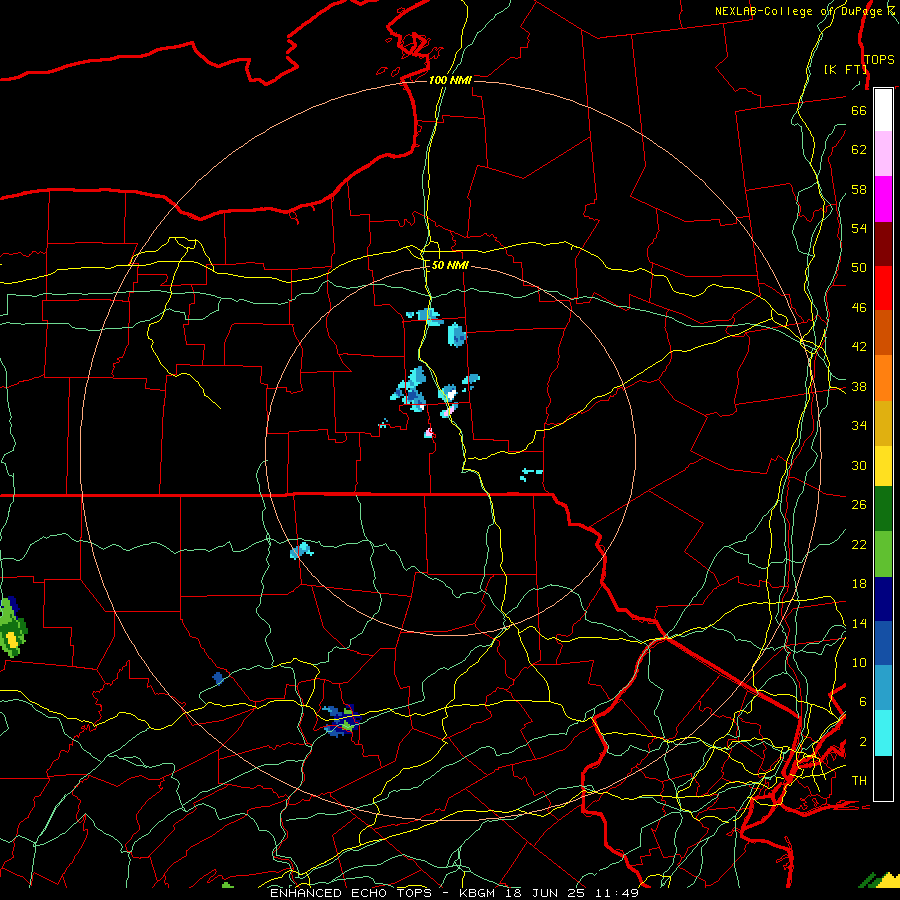Click the 66 value on the scale
Viewport: 900px width, 900px height.
859,110
